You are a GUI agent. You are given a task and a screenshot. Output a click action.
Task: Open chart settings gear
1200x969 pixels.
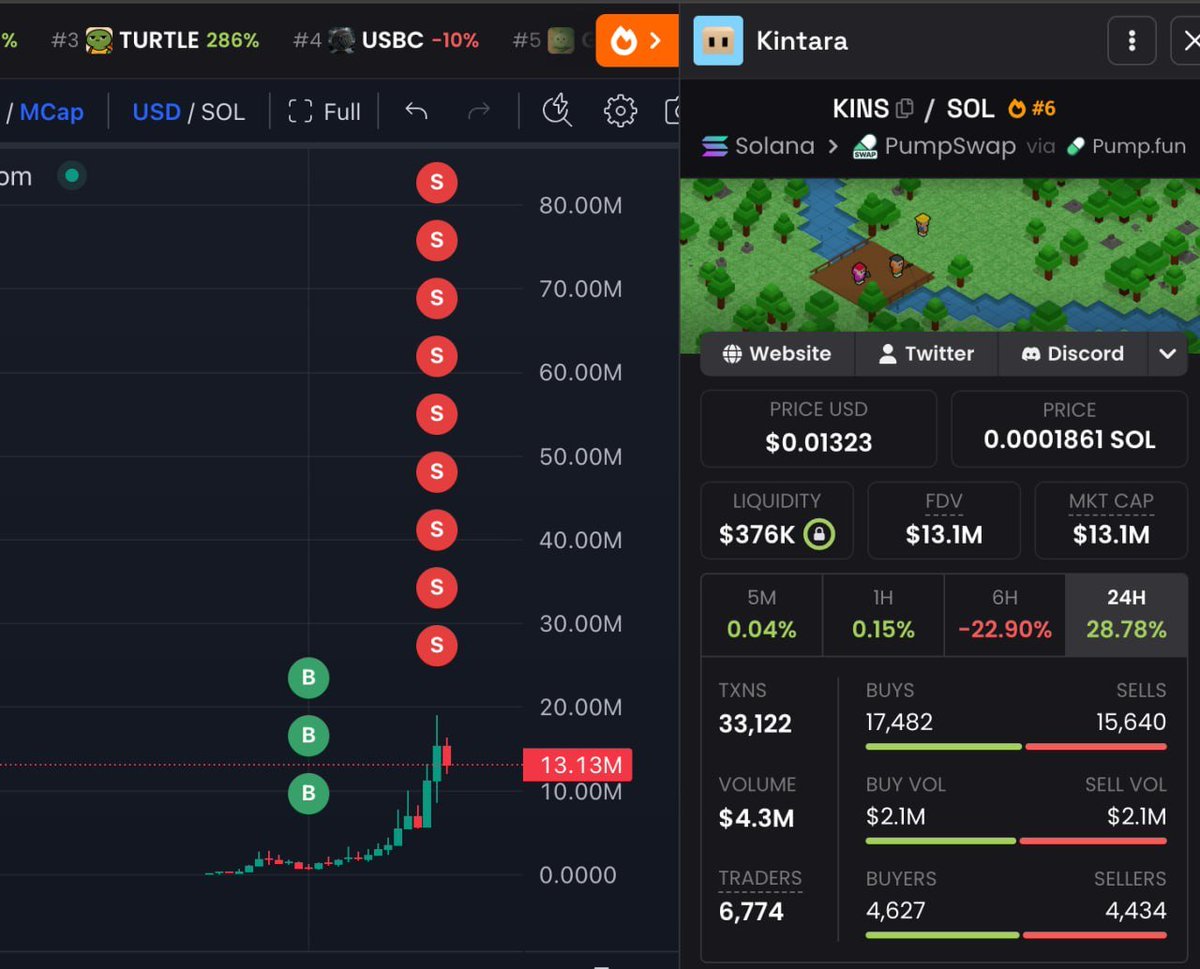tap(620, 111)
